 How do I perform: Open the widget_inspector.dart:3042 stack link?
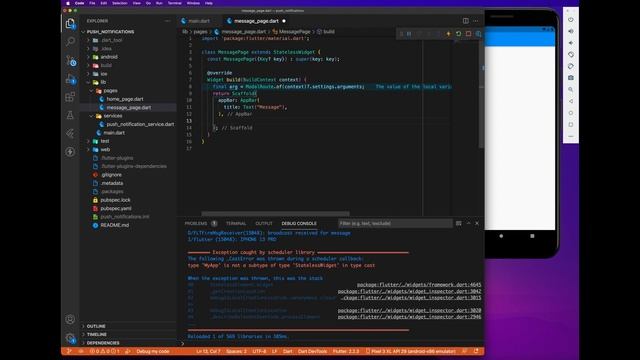coord(409,291)
